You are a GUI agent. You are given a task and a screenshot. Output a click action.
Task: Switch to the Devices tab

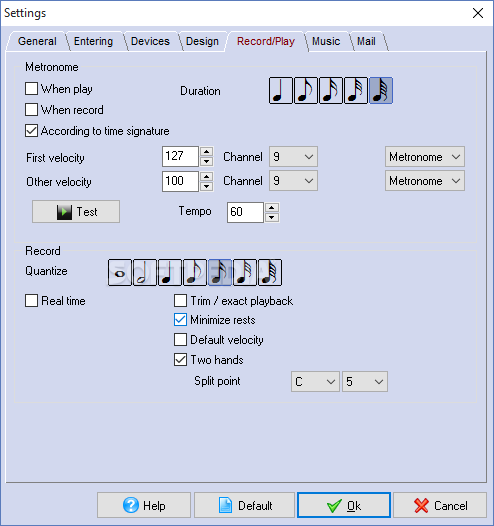click(x=150, y=41)
